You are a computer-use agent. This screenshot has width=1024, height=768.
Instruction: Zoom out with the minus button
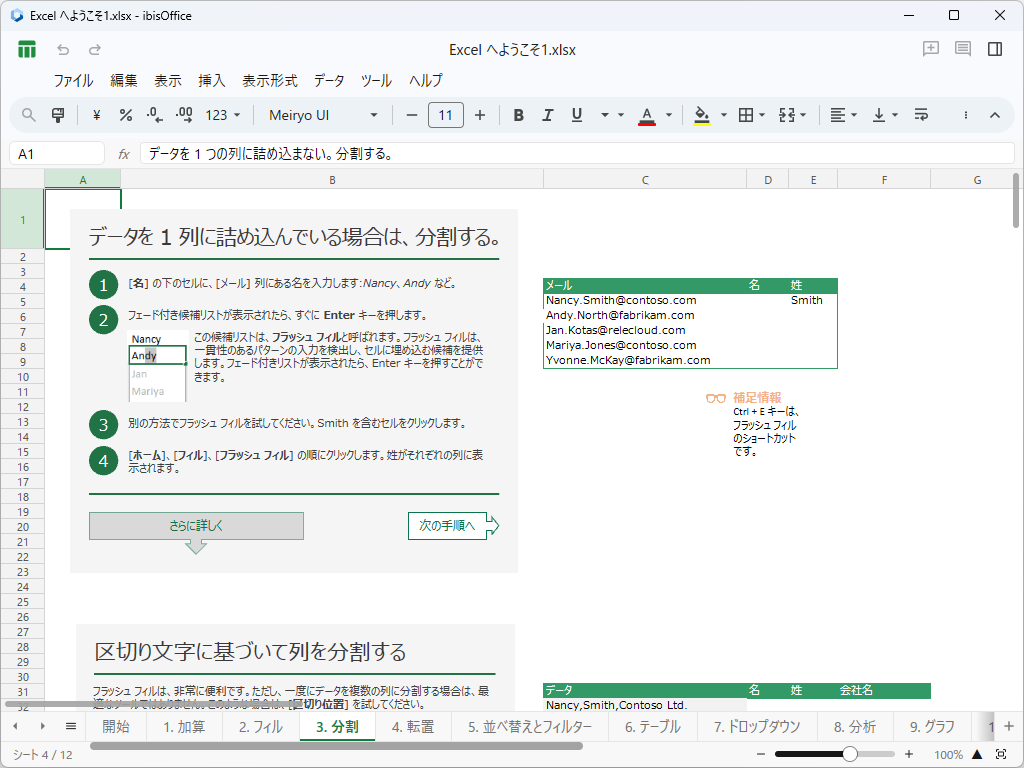tap(761, 754)
